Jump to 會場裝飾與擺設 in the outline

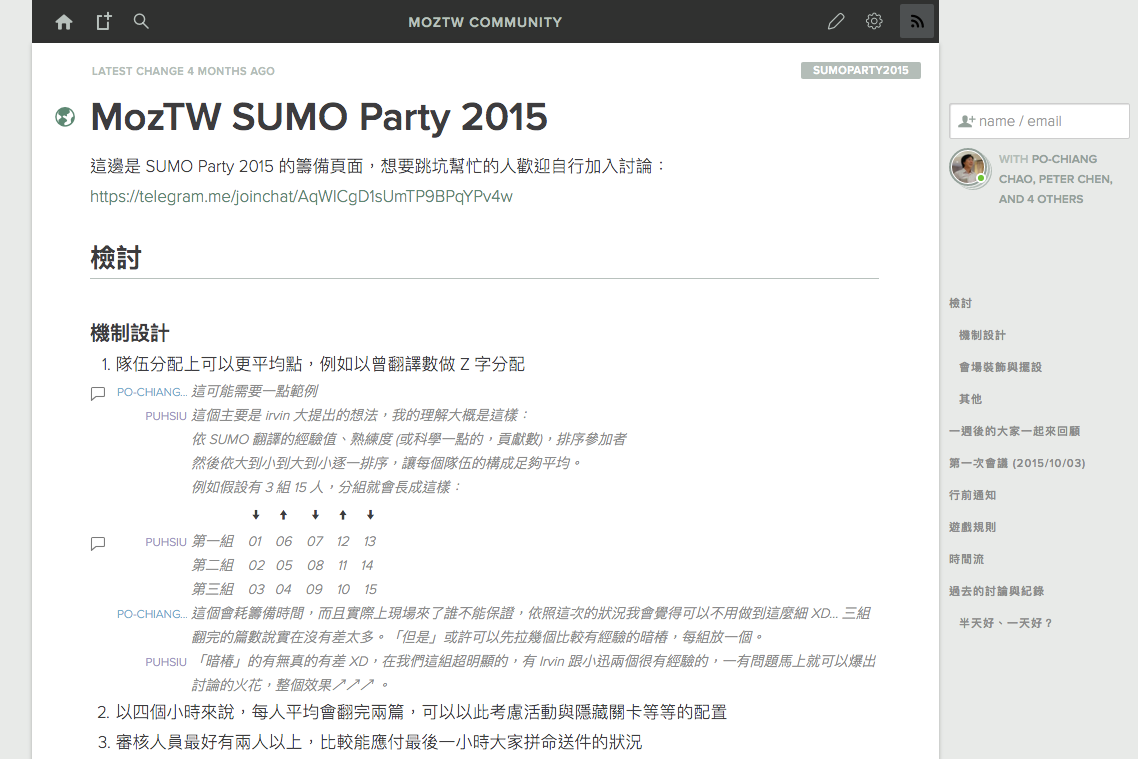[x=1000, y=367]
